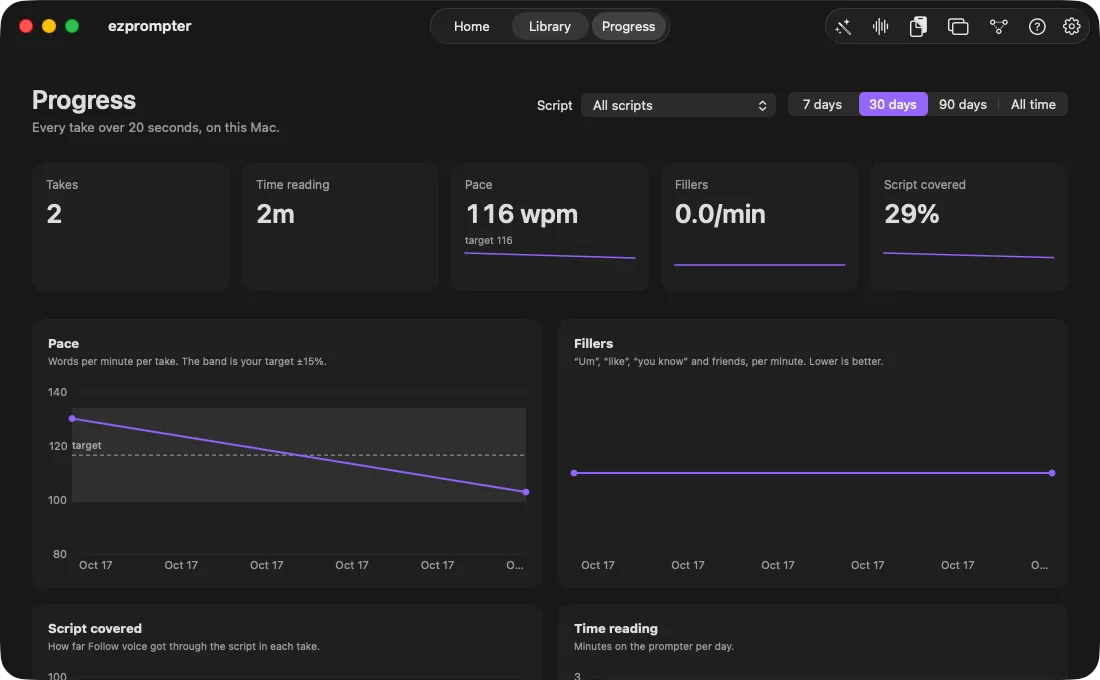The width and height of the screenshot is (1100, 680).
Task: Click the Progress page title
Action: click(84, 100)
